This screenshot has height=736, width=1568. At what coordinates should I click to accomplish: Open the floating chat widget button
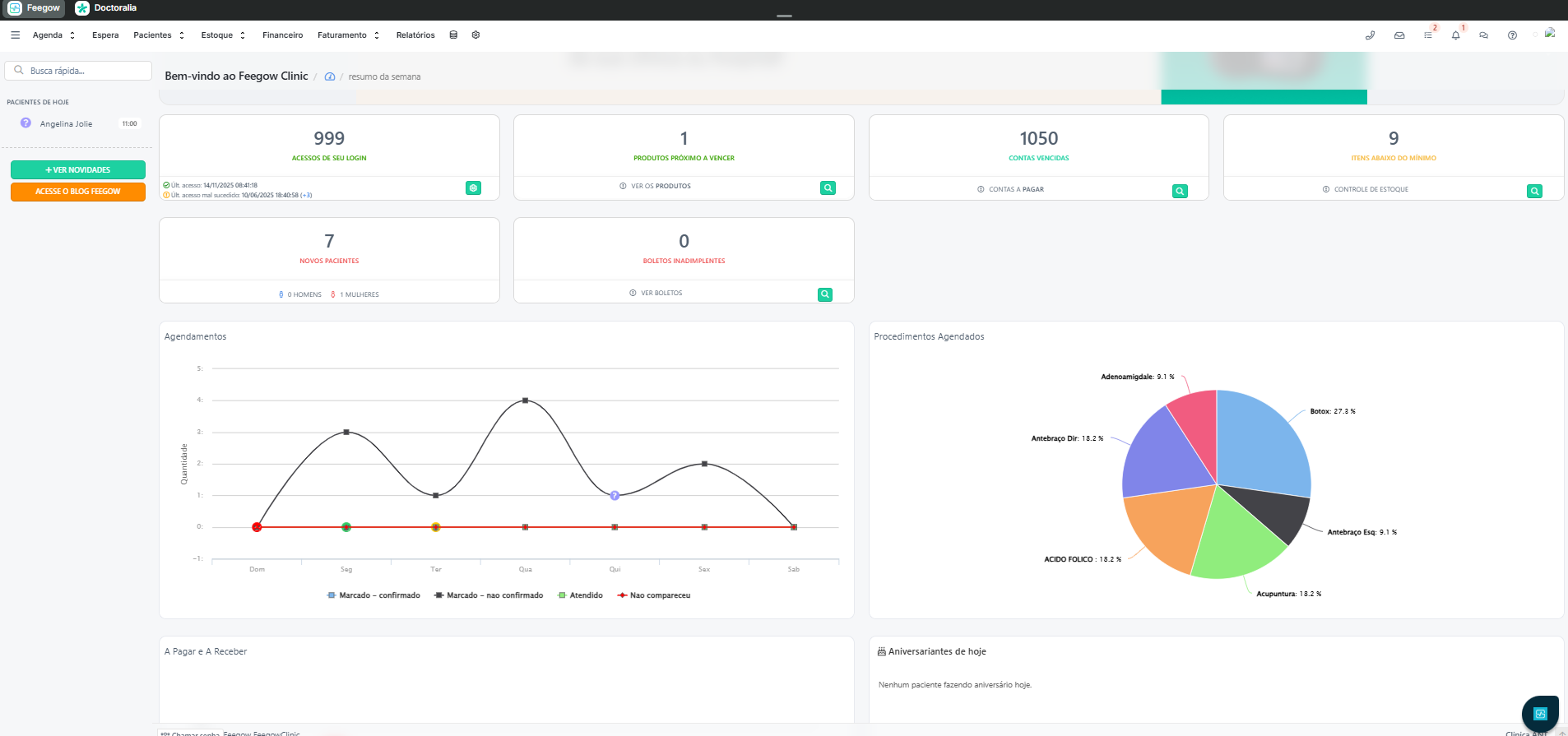point(1540,714)
